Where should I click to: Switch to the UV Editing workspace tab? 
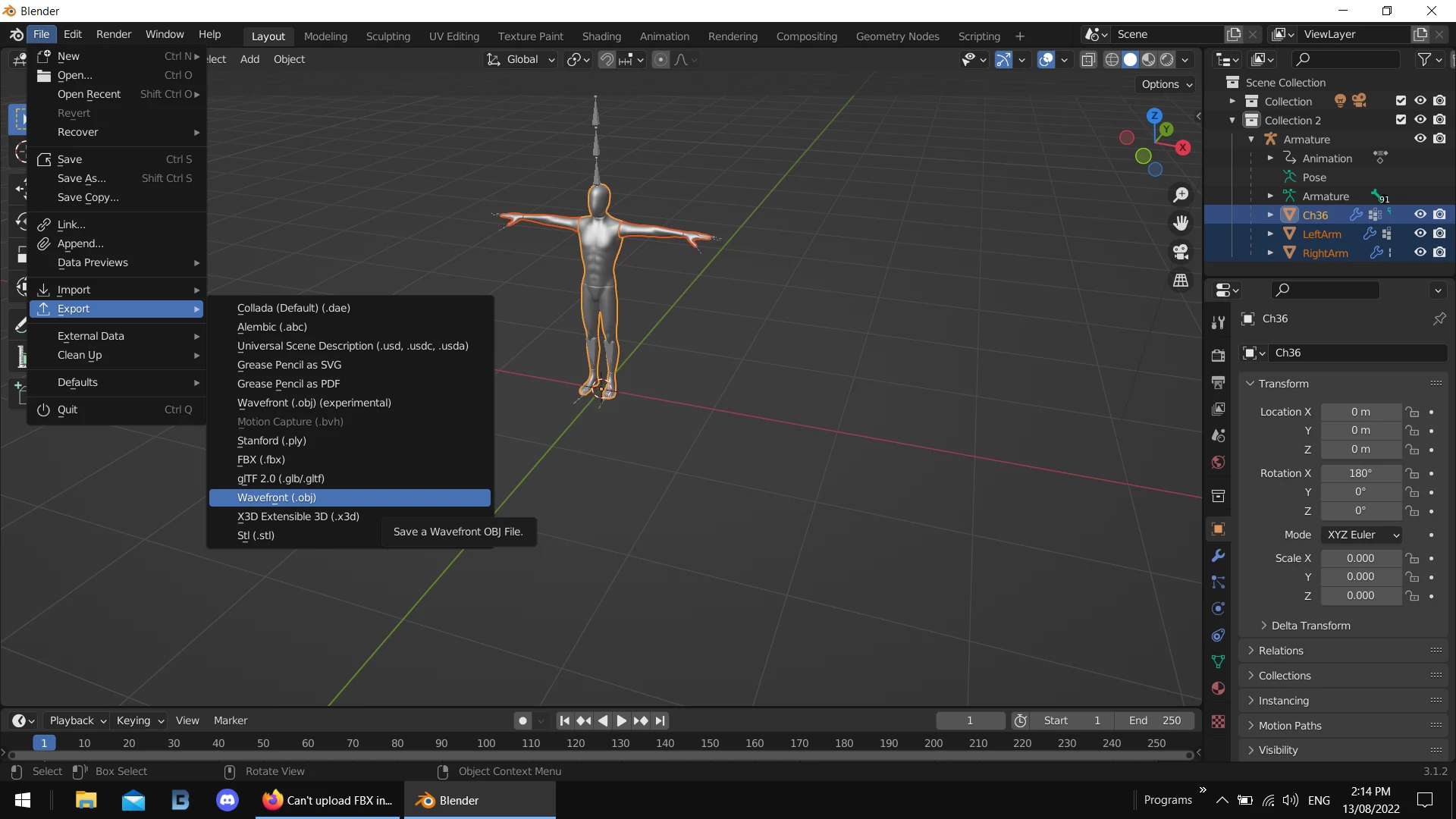tap(453, 36)
